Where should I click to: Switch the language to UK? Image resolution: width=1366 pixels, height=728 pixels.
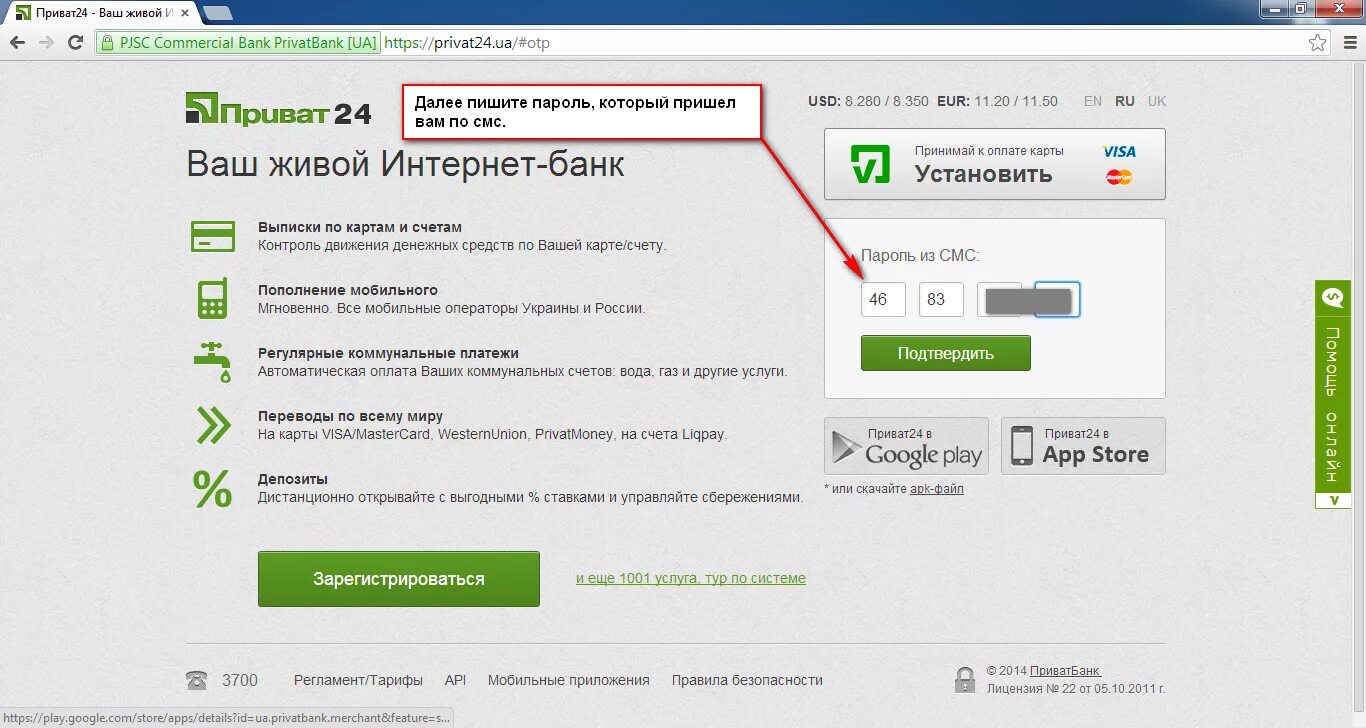click(1157, 101)
